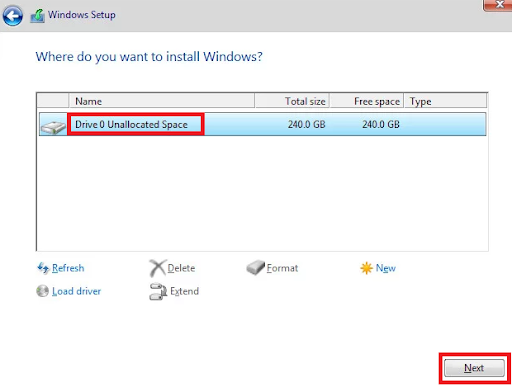Click the Delete X icon
Screen dimensions: 512x387
pyautogui.click(x=157, y=268)
